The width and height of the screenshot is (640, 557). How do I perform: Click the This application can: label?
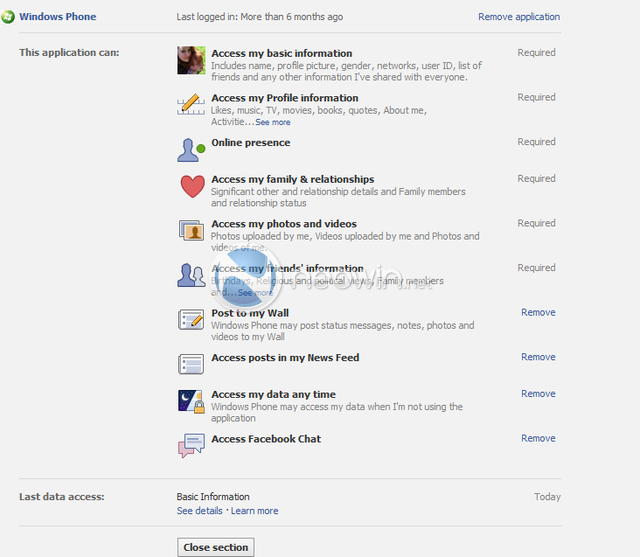pos(69,53)
